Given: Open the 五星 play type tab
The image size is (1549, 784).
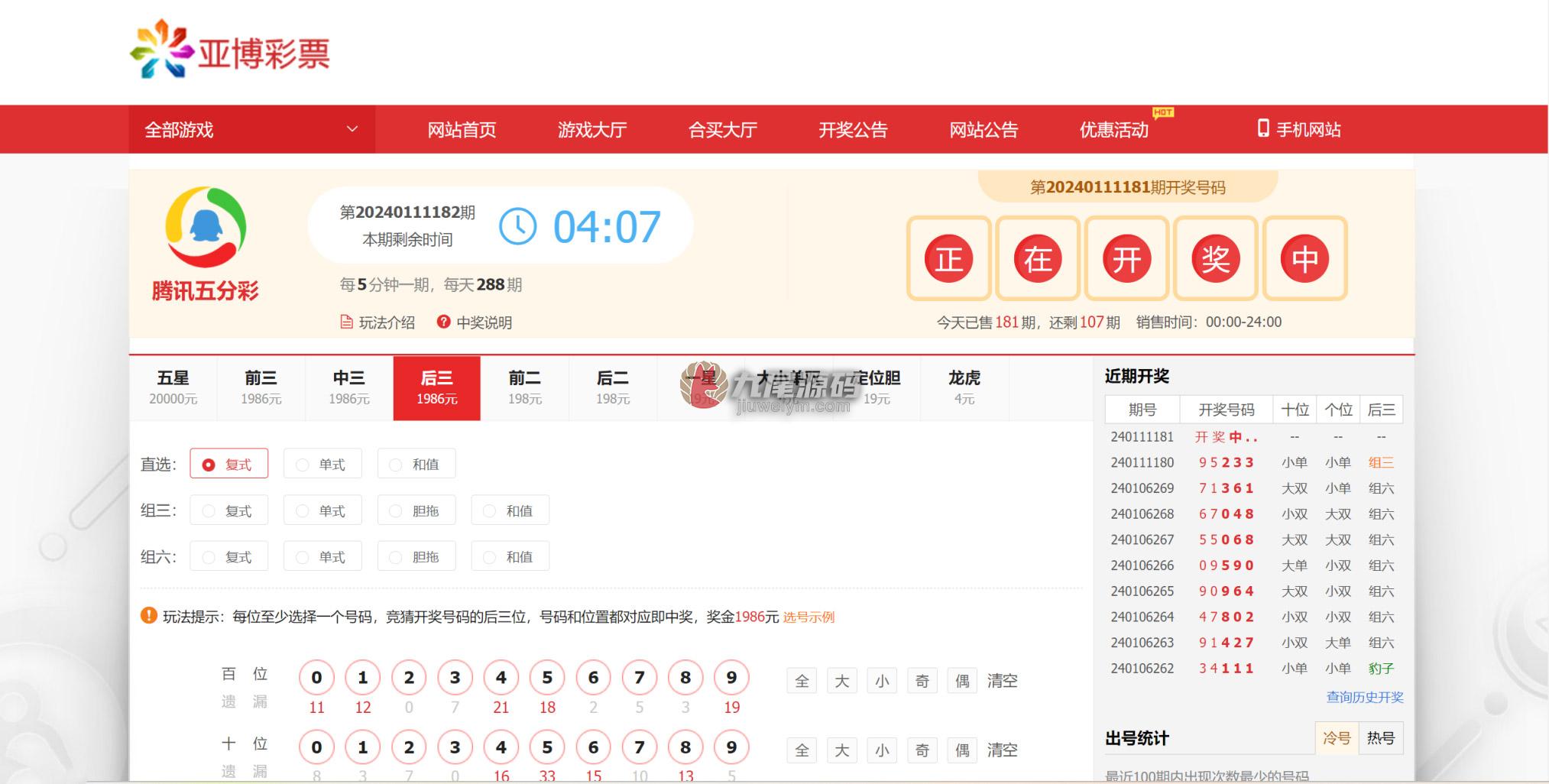Looking at the screenshot, I should point(173,387).
